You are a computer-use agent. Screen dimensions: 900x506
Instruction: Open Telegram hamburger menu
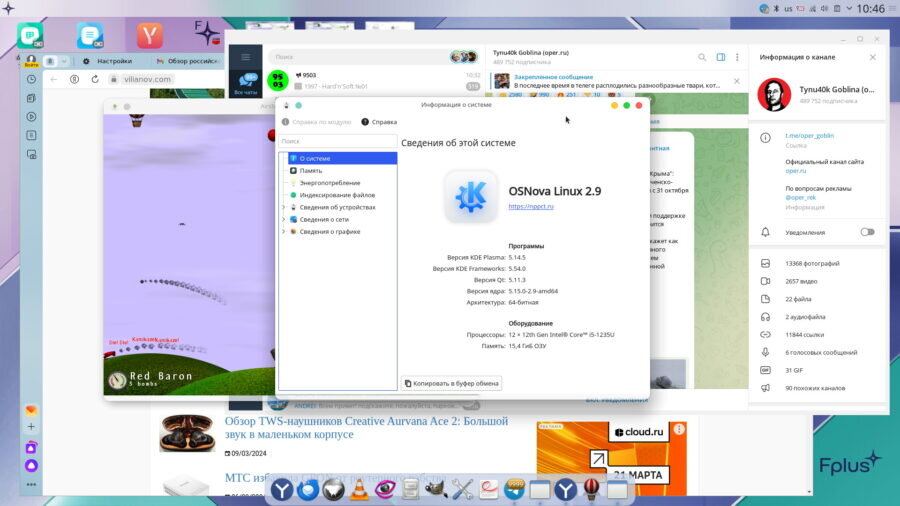[x=246, y=57]
